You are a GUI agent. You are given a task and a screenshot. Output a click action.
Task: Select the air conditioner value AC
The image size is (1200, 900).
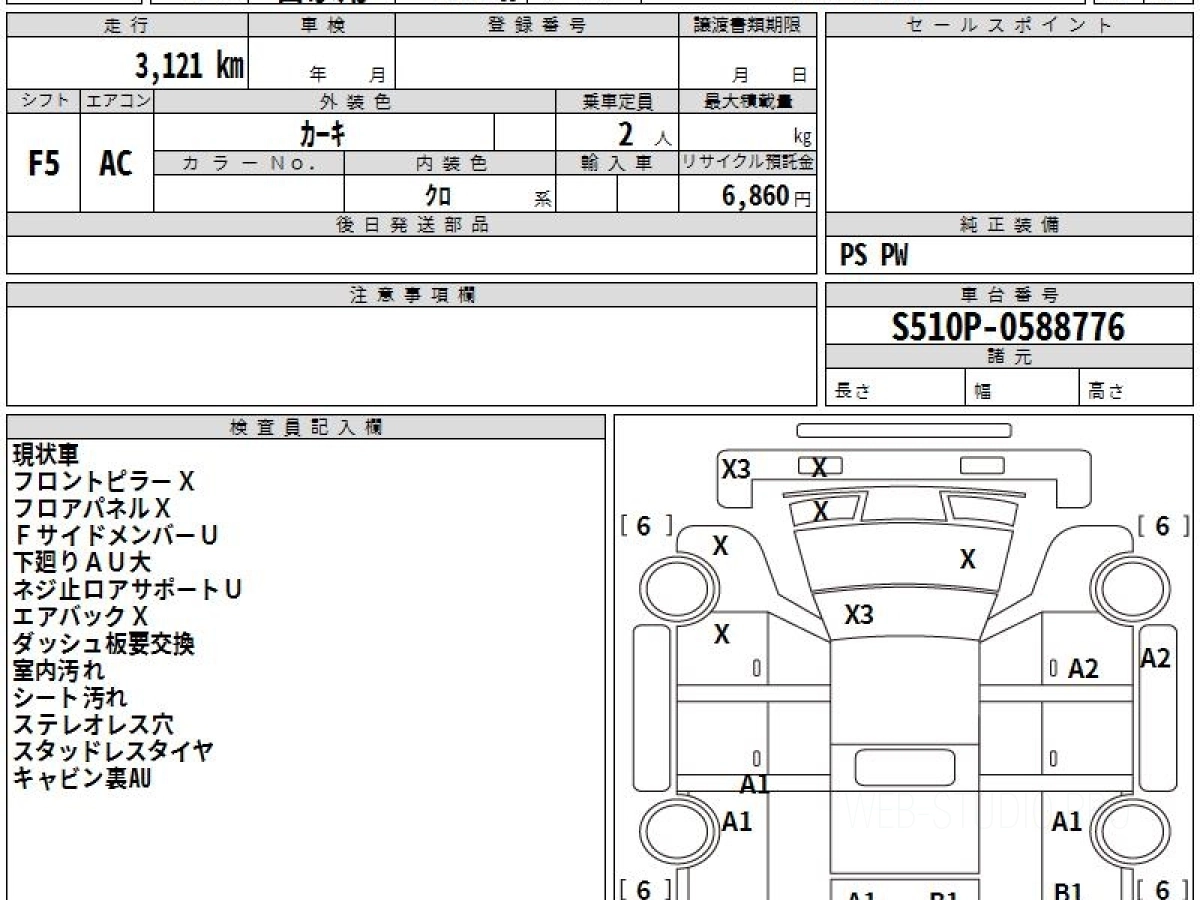point(117,163)
